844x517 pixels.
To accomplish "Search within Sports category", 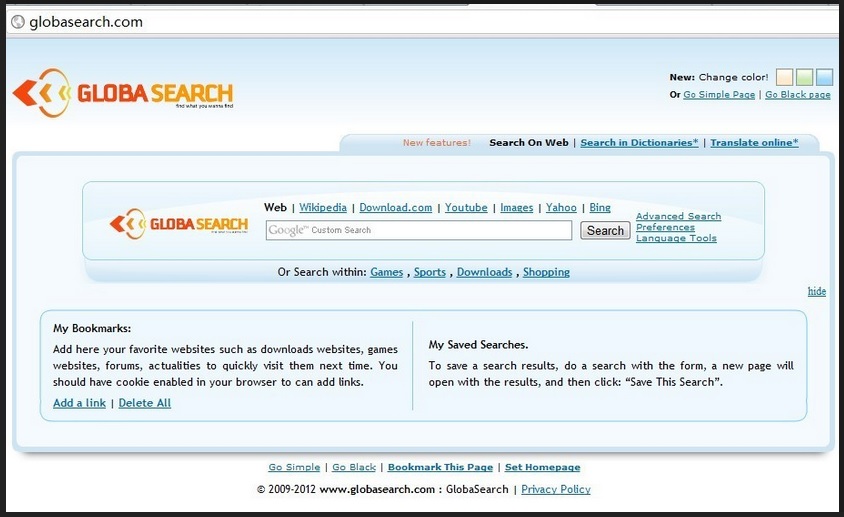I will pyautogui.click(x=430, y=272).
